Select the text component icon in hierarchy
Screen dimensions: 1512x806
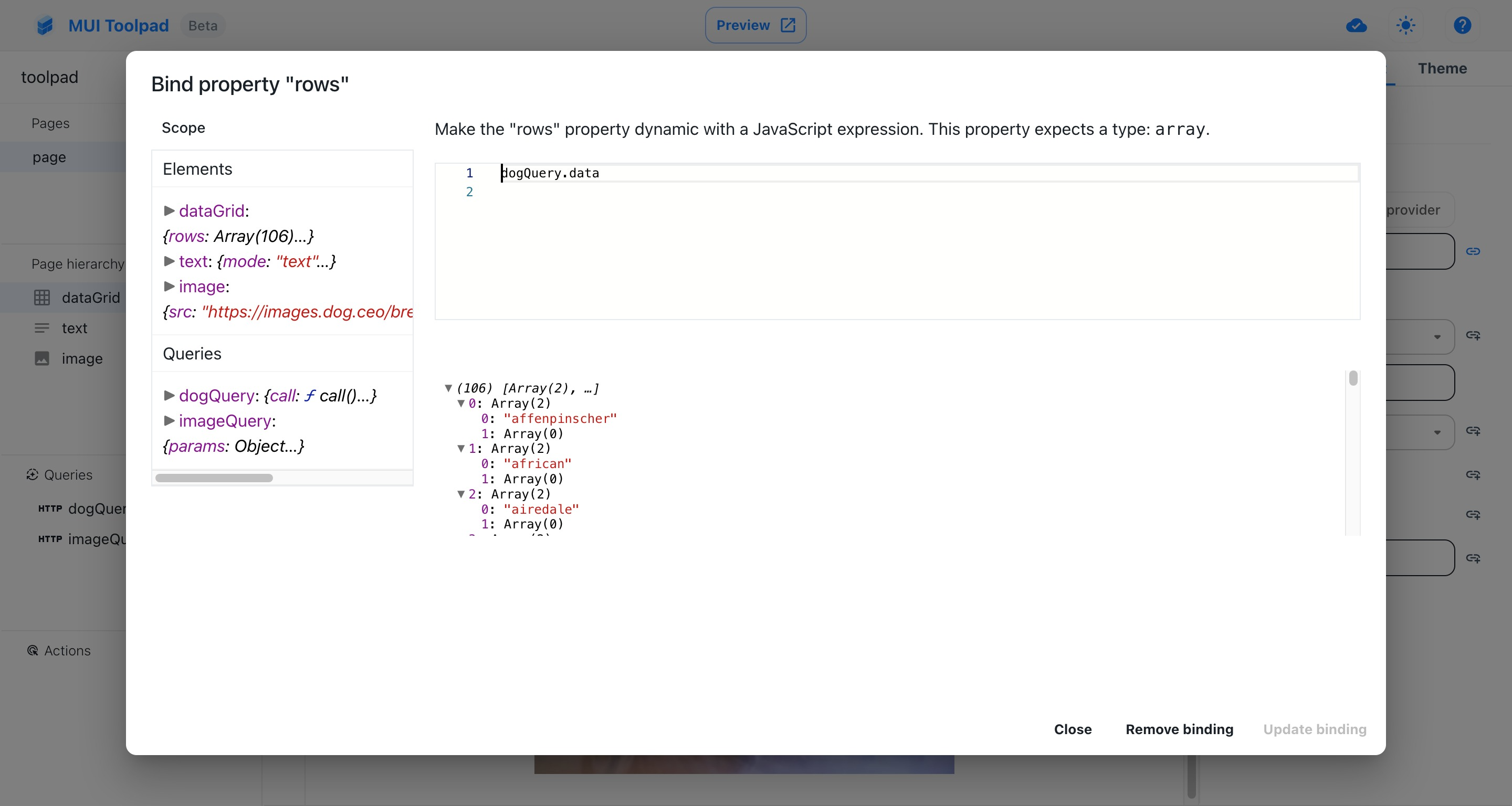coord(41,328)
